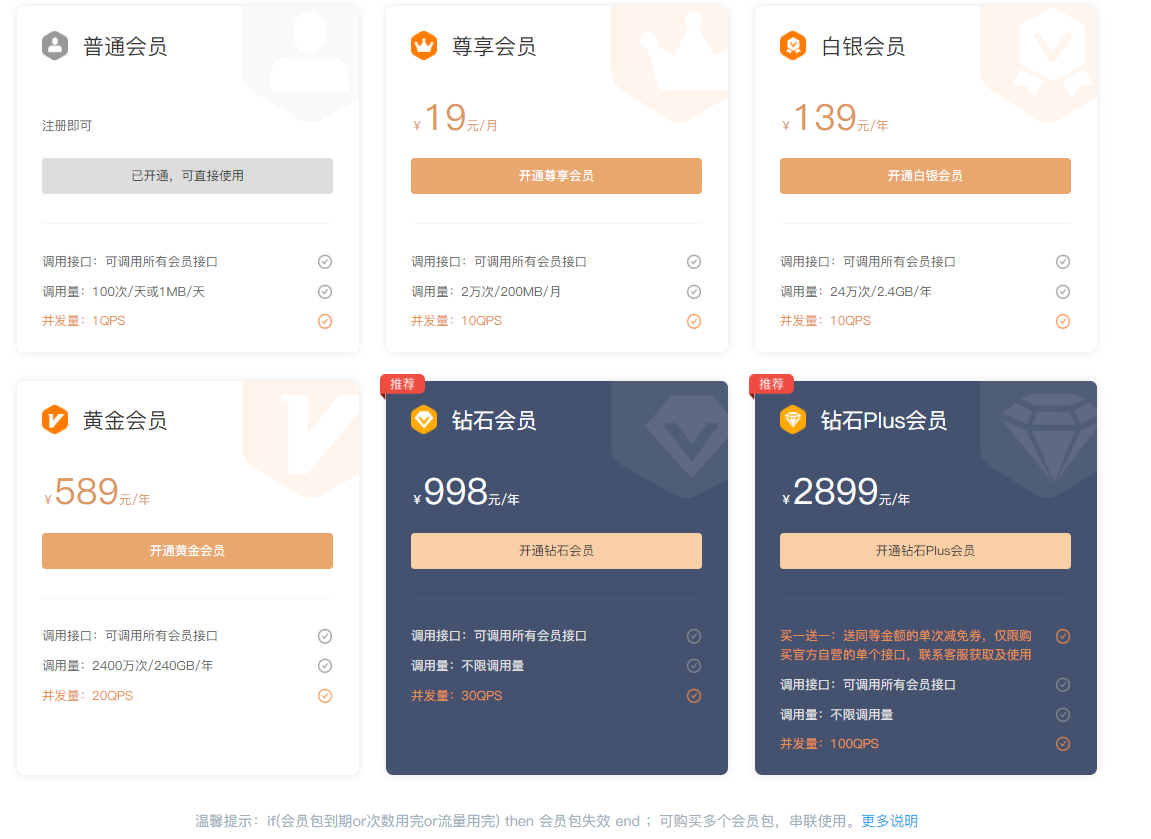Click 调用接口 check icon on 钻石会员 card
Screen dimensions: 1151x839
click(694, 636)
